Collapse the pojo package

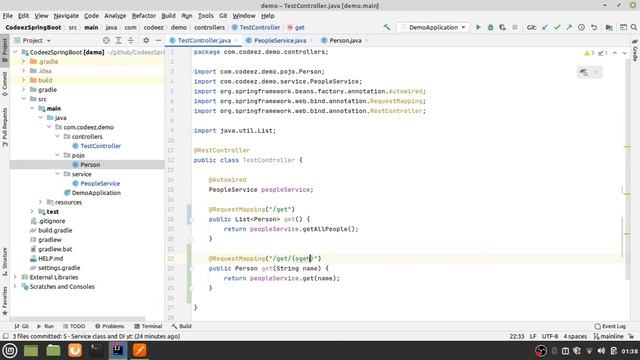[x=58, y=155]
